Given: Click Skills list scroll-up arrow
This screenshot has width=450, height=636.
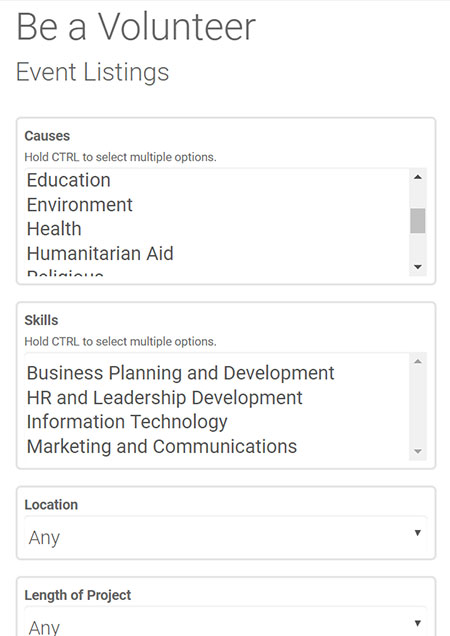Looking at the screenshot, I should pos(418,361).
